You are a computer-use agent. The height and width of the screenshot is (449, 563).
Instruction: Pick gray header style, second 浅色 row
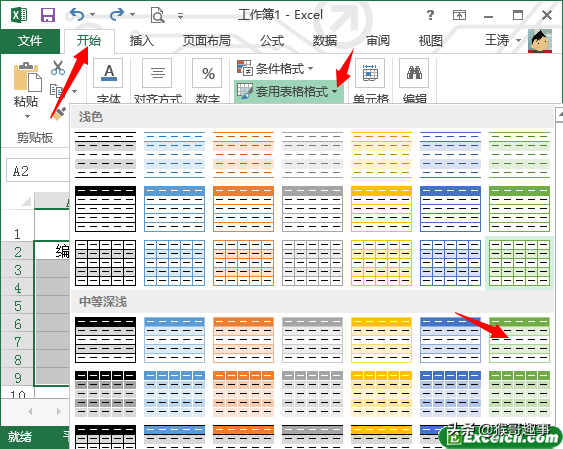[312, 209]
